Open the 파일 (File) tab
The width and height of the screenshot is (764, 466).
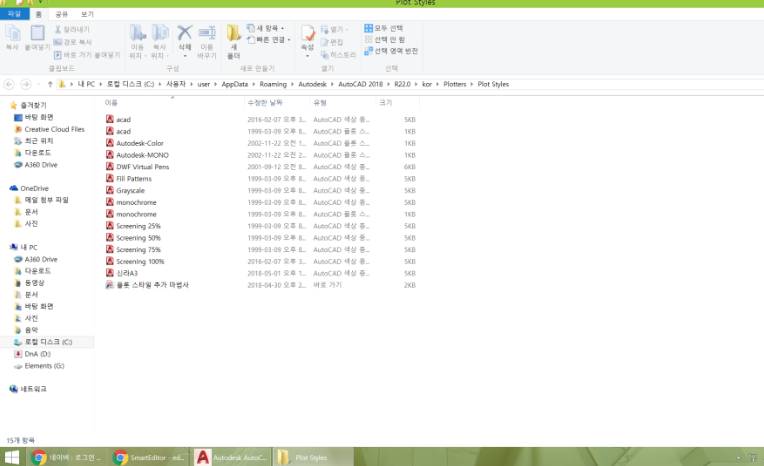[14, 14]
